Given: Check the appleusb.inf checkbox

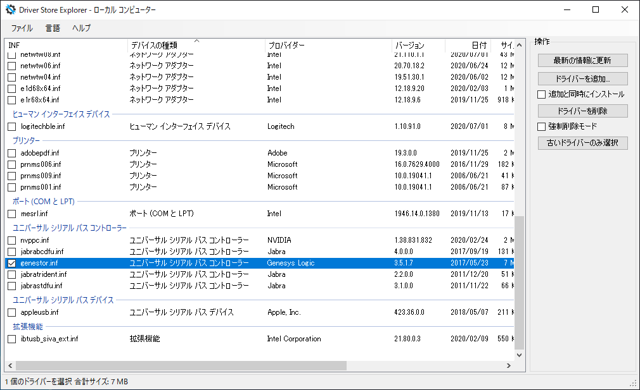Looking at the screenshot, I should click(x=12, y=312).
